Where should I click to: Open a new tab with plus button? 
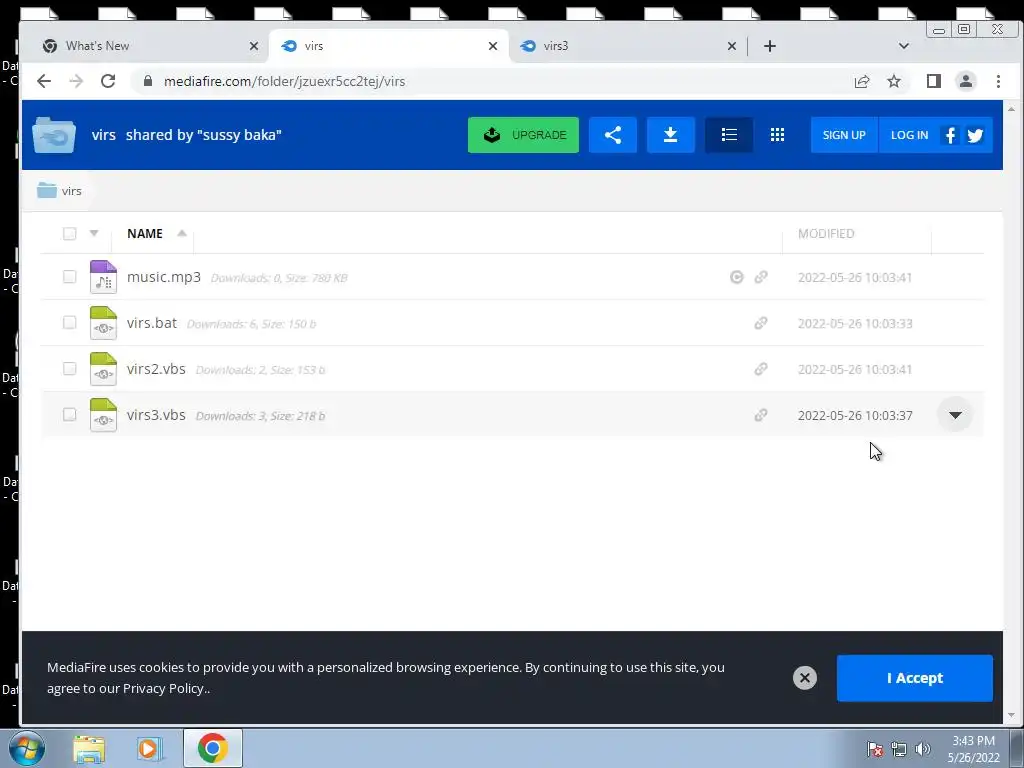click(x=770, y=46)
